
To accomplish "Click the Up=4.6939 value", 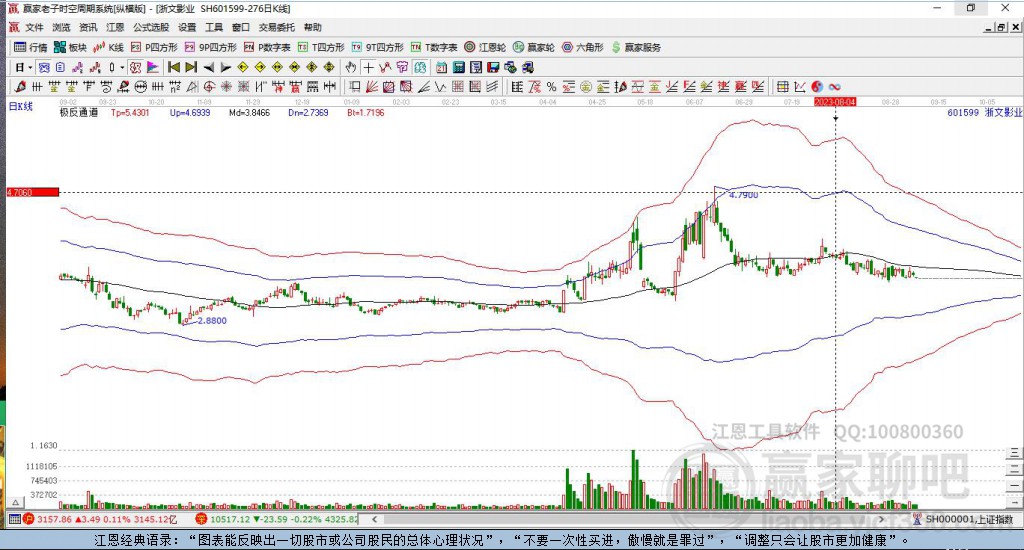I will pyautogui.click(x=190, y=112).
